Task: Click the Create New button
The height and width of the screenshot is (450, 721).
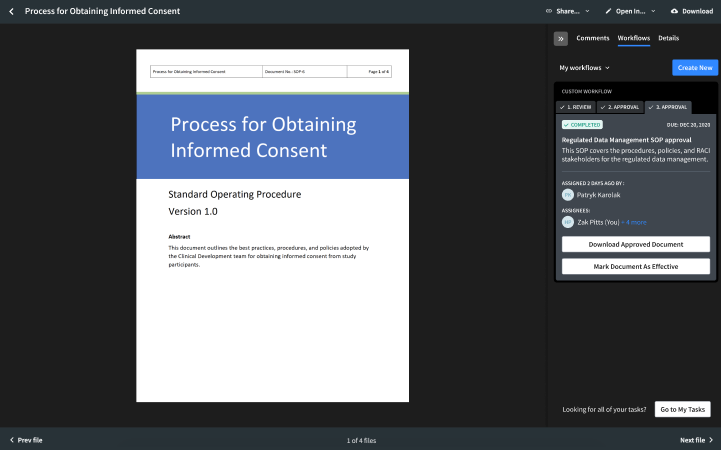Action: [695, 68]
